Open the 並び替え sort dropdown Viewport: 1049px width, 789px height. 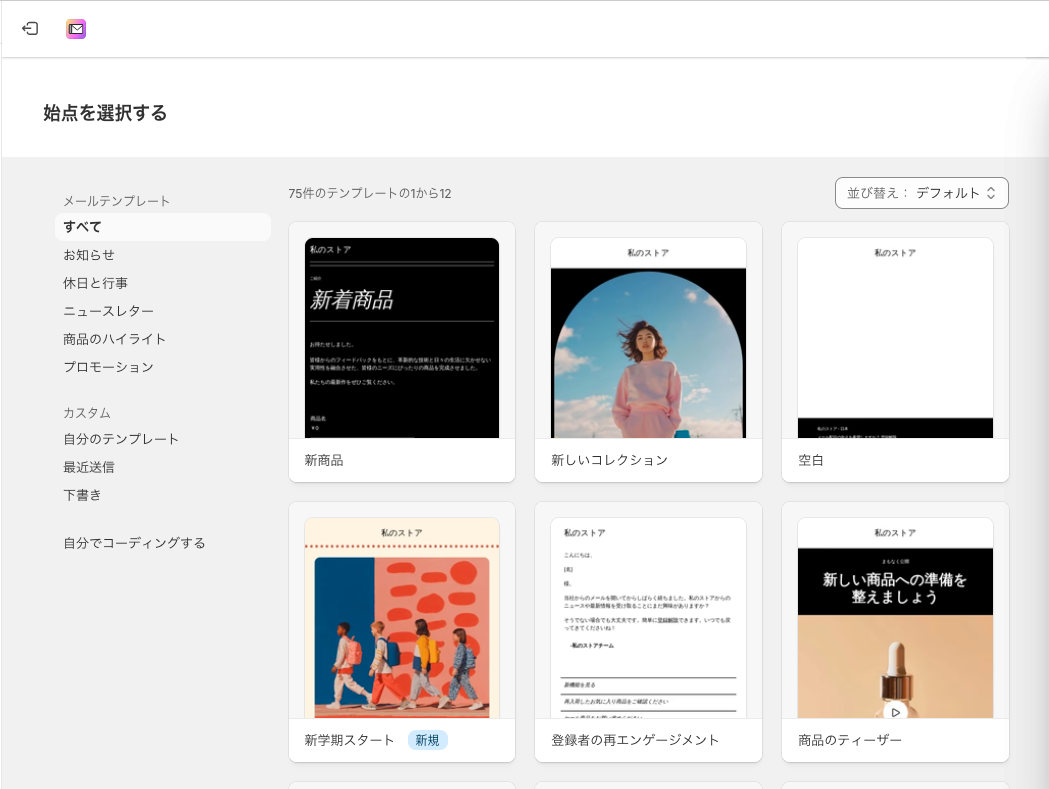tap(921, 193)
